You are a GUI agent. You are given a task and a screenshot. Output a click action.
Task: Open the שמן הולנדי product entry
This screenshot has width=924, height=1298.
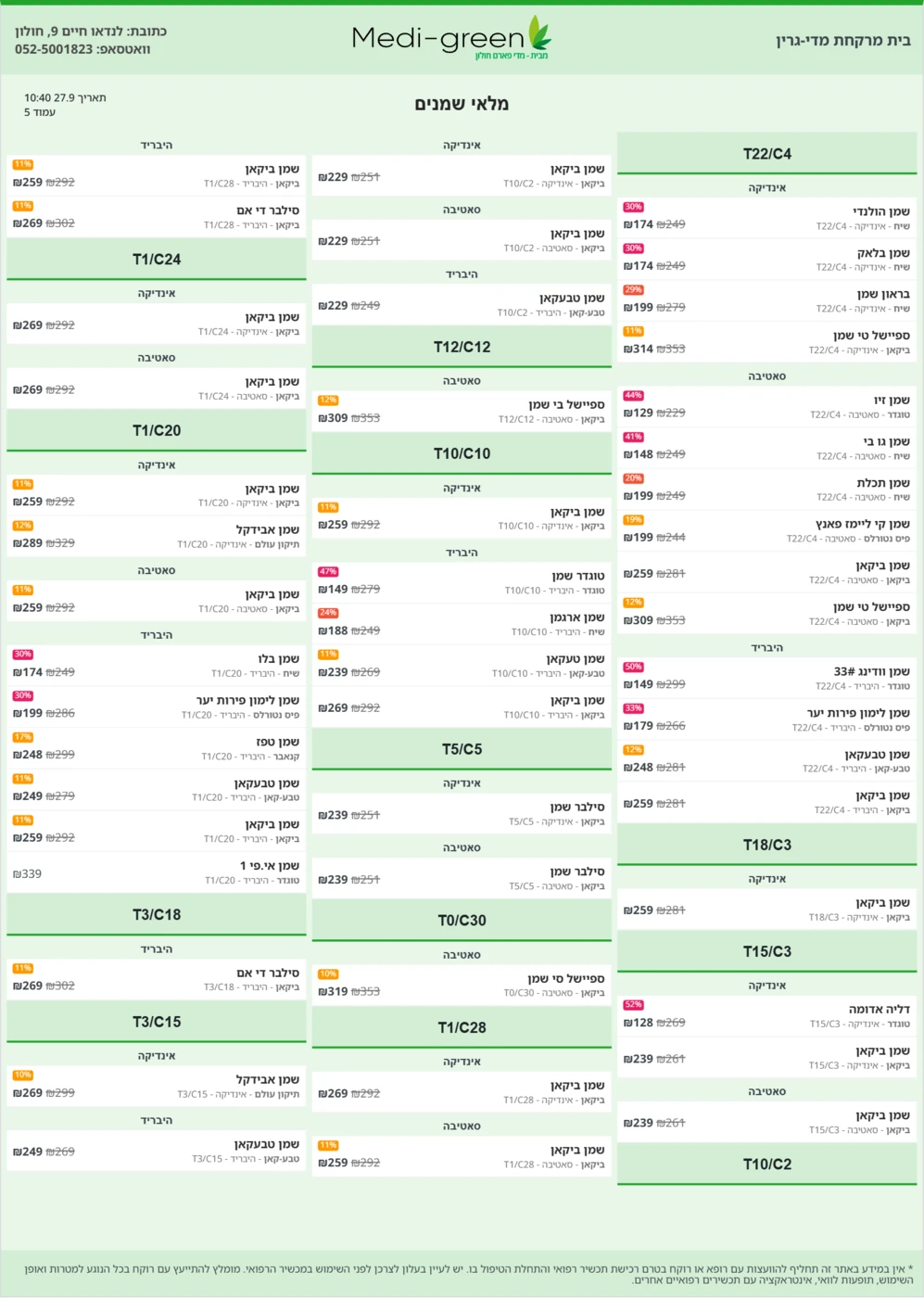click(767, 218)
